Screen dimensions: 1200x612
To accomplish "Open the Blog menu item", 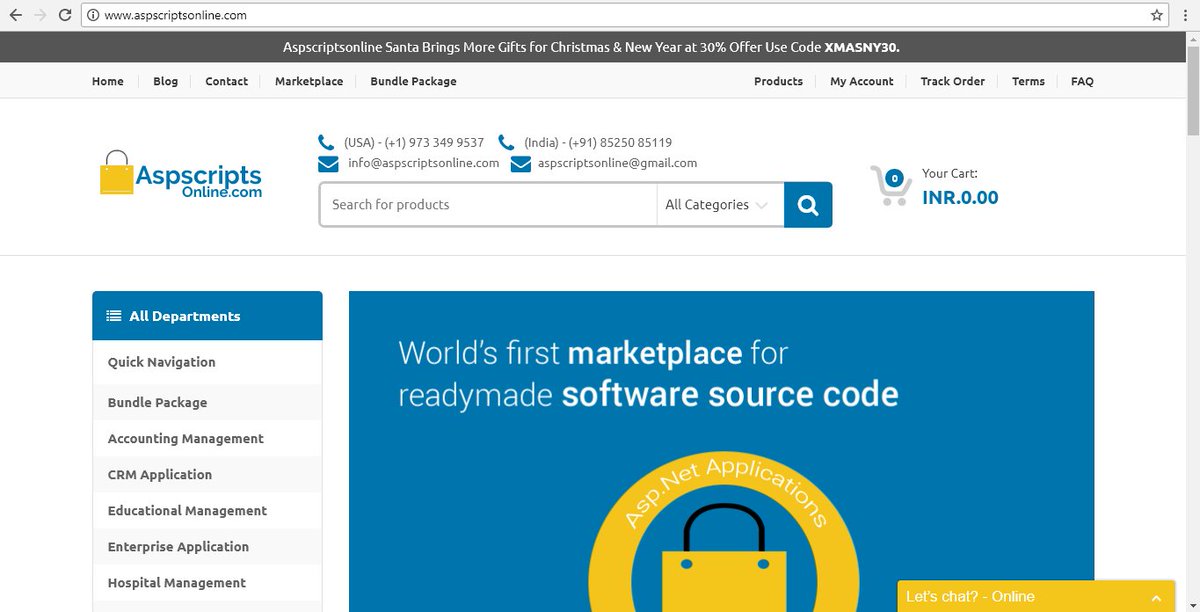I will [x=166, y=81].
